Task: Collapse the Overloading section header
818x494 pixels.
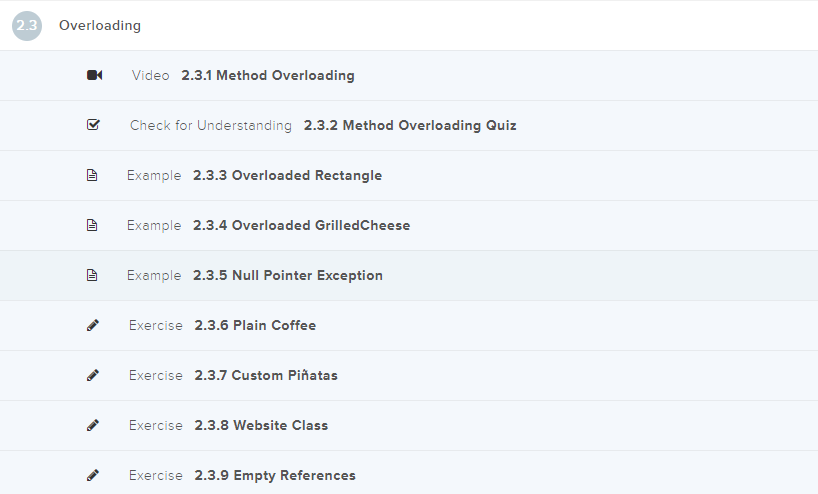Action: (100, 25)
